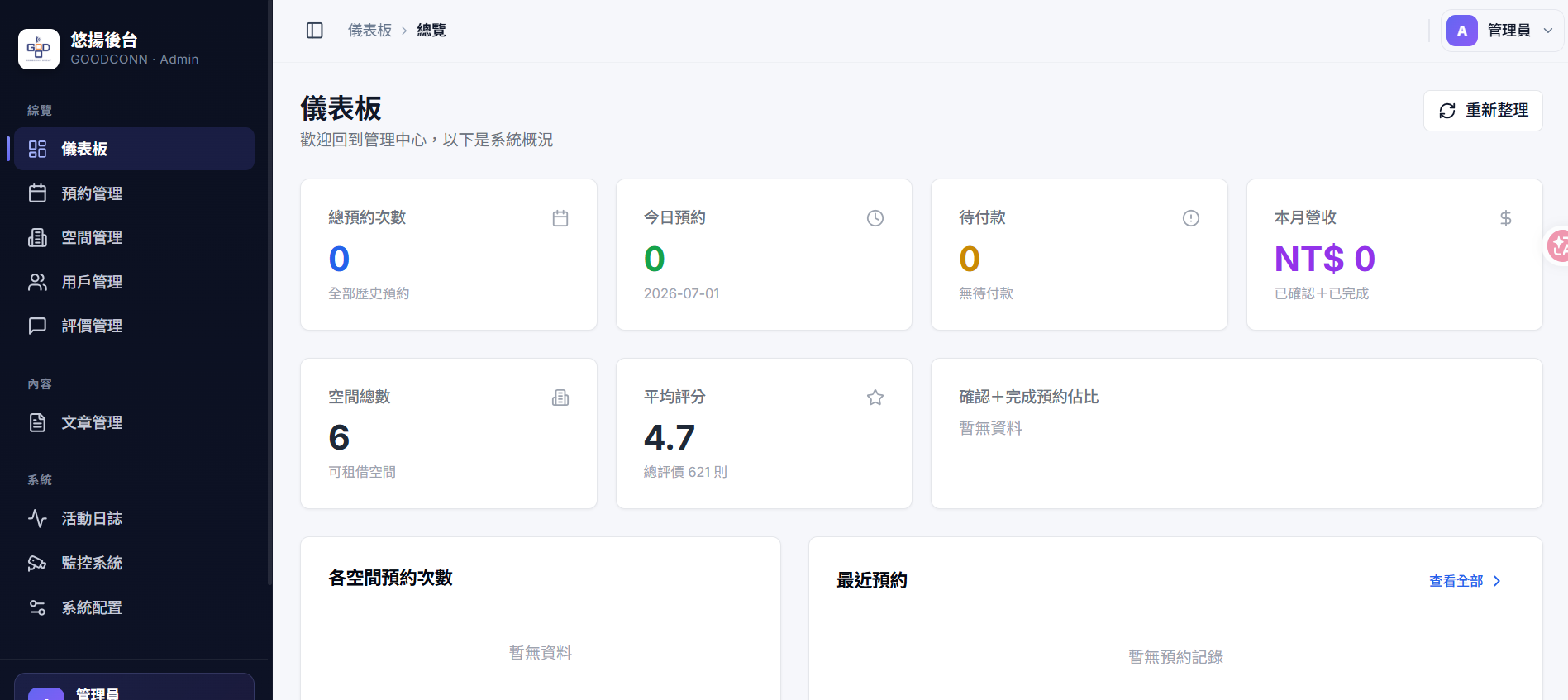The width and height of the screenshot is (1568, 700).
Task: Click the sliders icon beside 系統配置
Action: 37,607
